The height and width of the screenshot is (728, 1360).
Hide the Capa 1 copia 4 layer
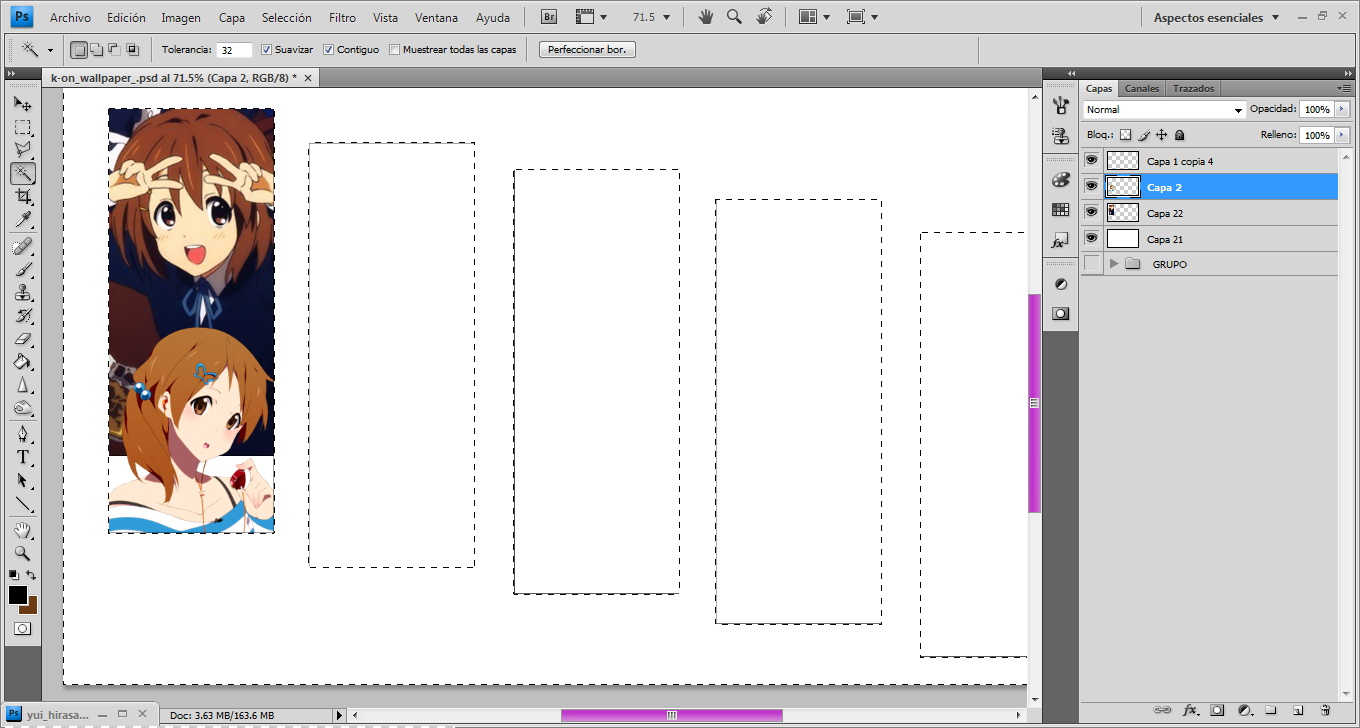point(1091,160)
